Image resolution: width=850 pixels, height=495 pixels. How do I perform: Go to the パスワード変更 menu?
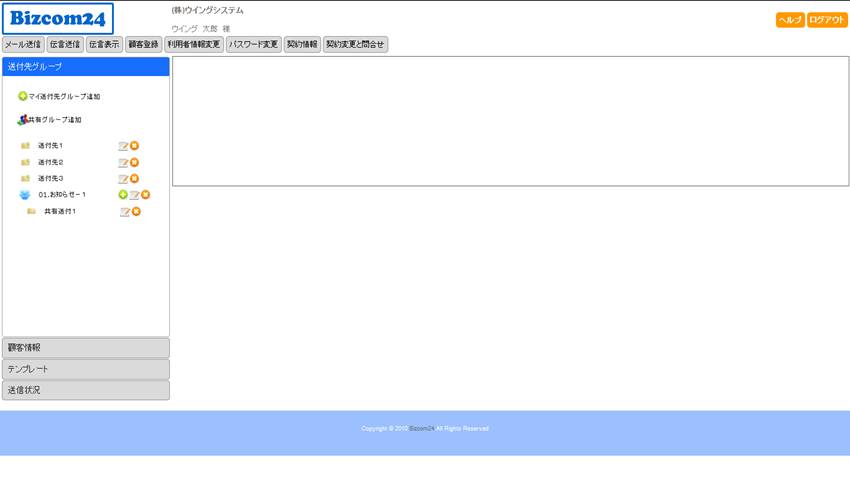[253, 45]
